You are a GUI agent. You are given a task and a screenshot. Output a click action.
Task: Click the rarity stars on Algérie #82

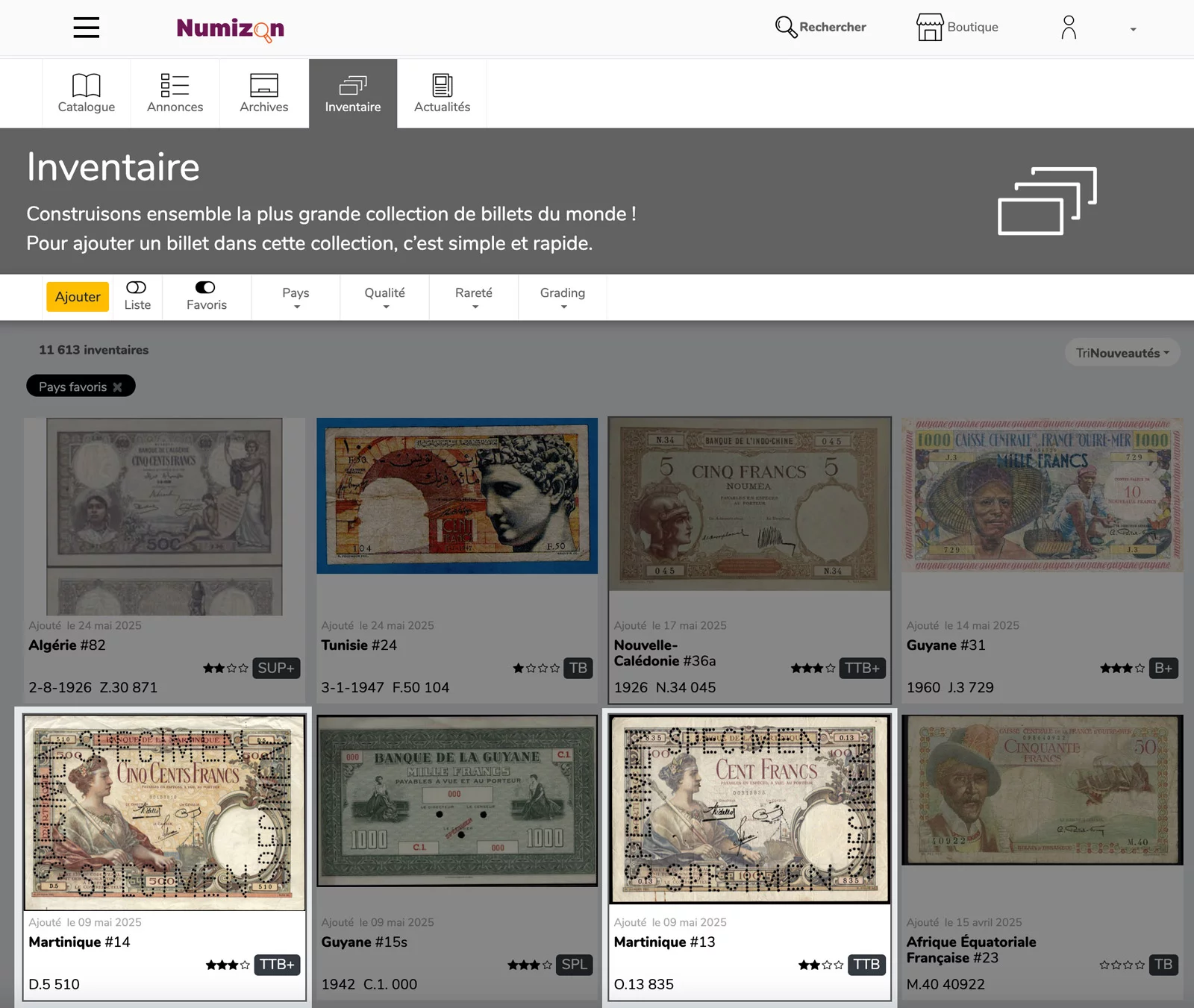pyautogui.click(x=225, y=669)
